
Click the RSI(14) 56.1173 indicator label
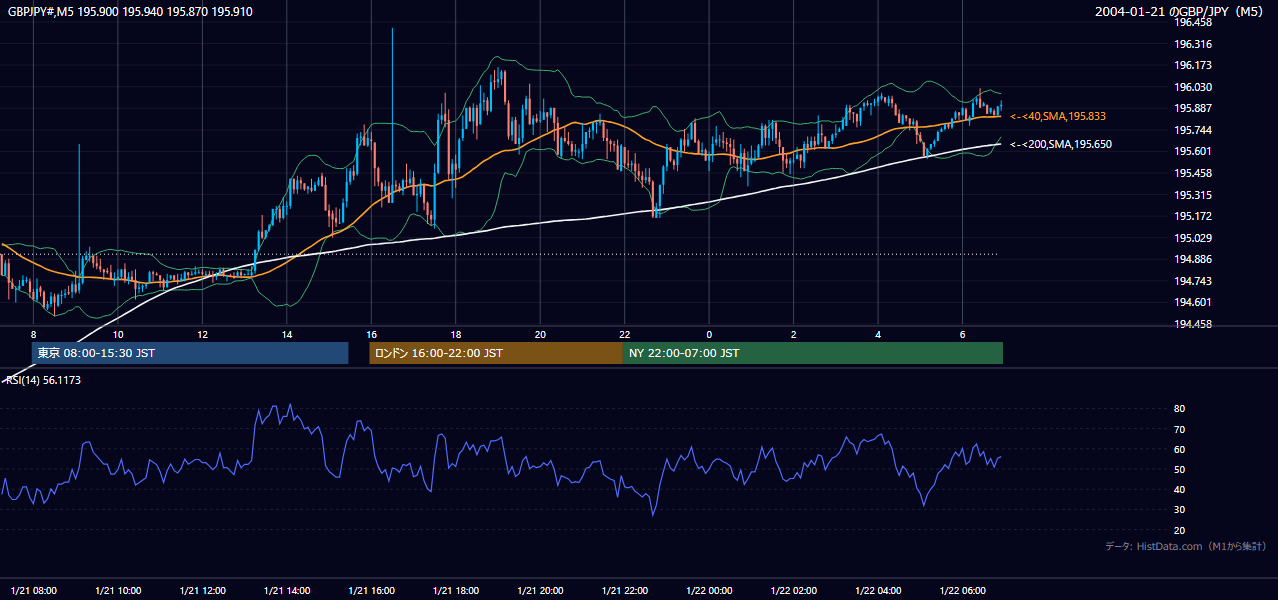[43, 380]
